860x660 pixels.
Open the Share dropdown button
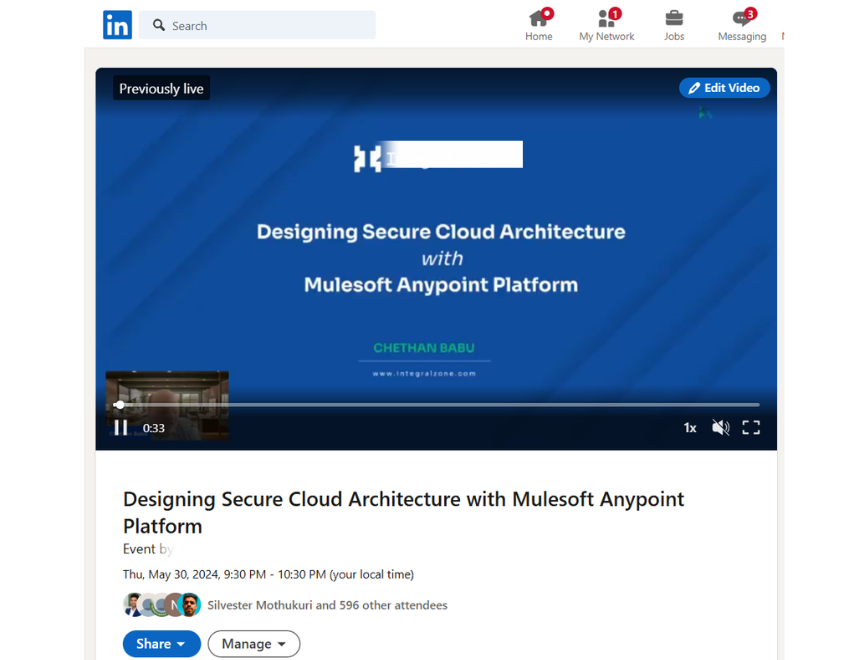point(162,644)
